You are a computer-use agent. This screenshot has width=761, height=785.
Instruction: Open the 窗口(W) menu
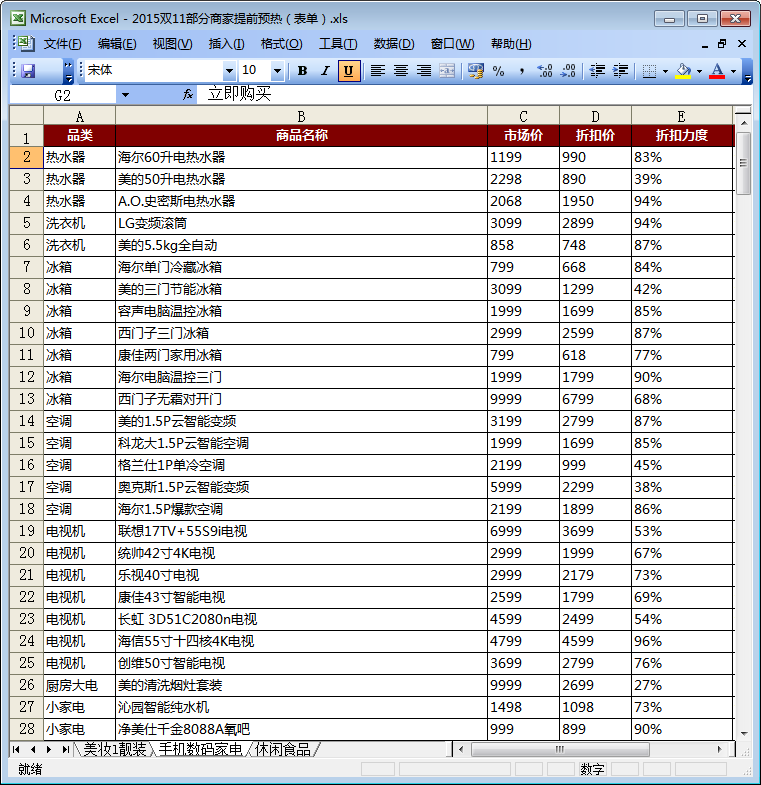(x=452, y=44)
